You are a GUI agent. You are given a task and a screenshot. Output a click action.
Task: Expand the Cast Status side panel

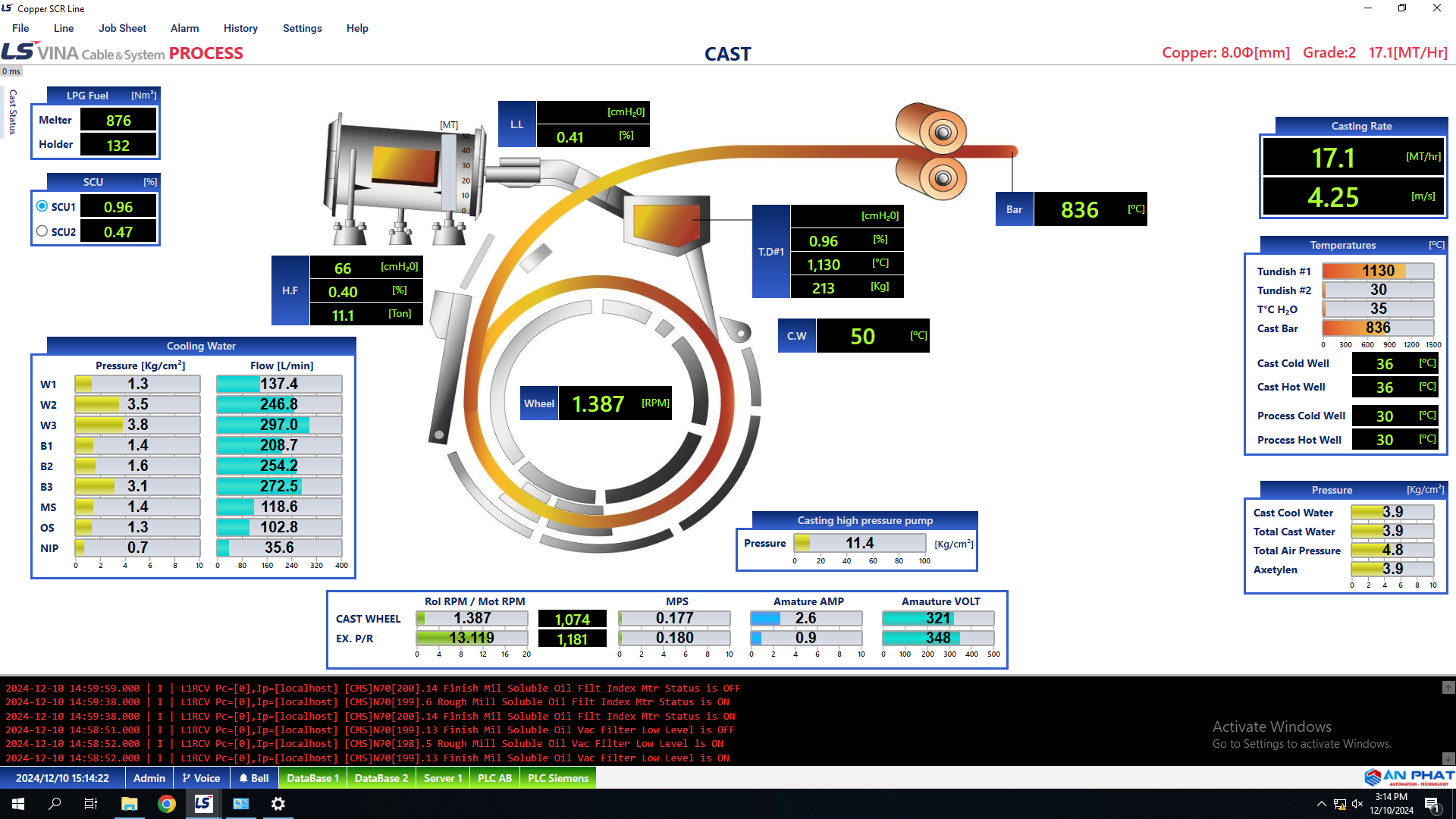(12, 111)
